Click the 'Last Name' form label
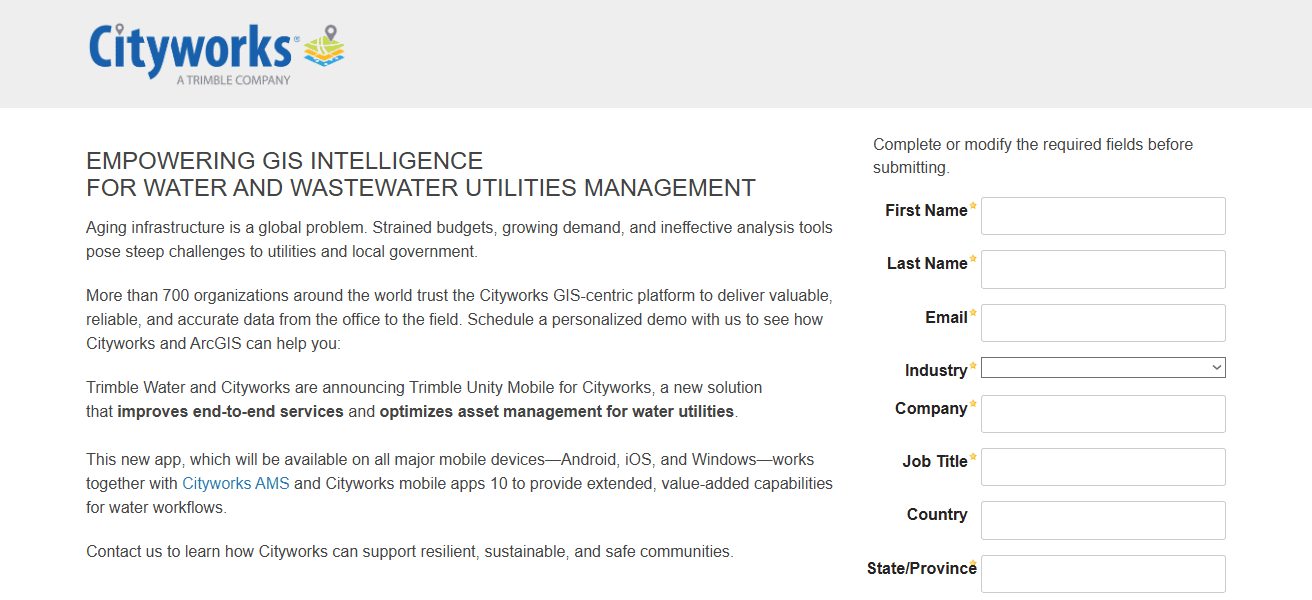Viewport: 1312px width, 600px height. click(927, 264)
